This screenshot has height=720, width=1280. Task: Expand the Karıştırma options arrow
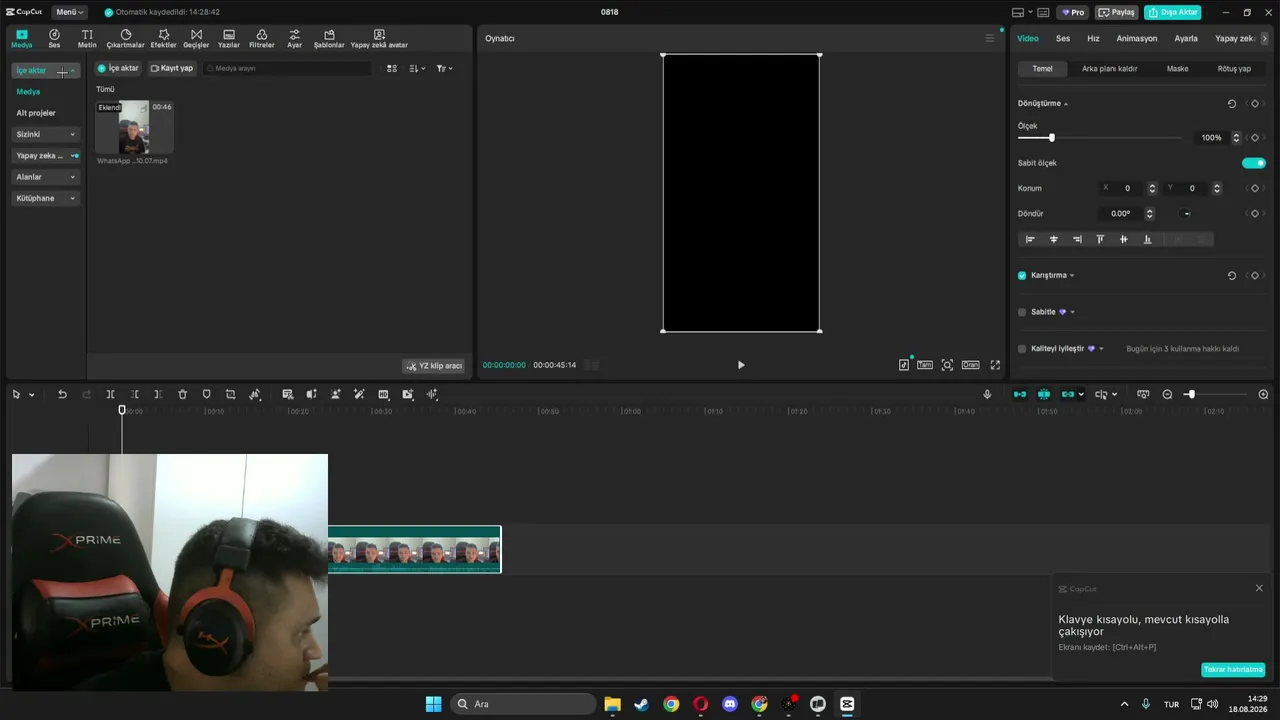pyautogui.click(x=1072, y=275)
